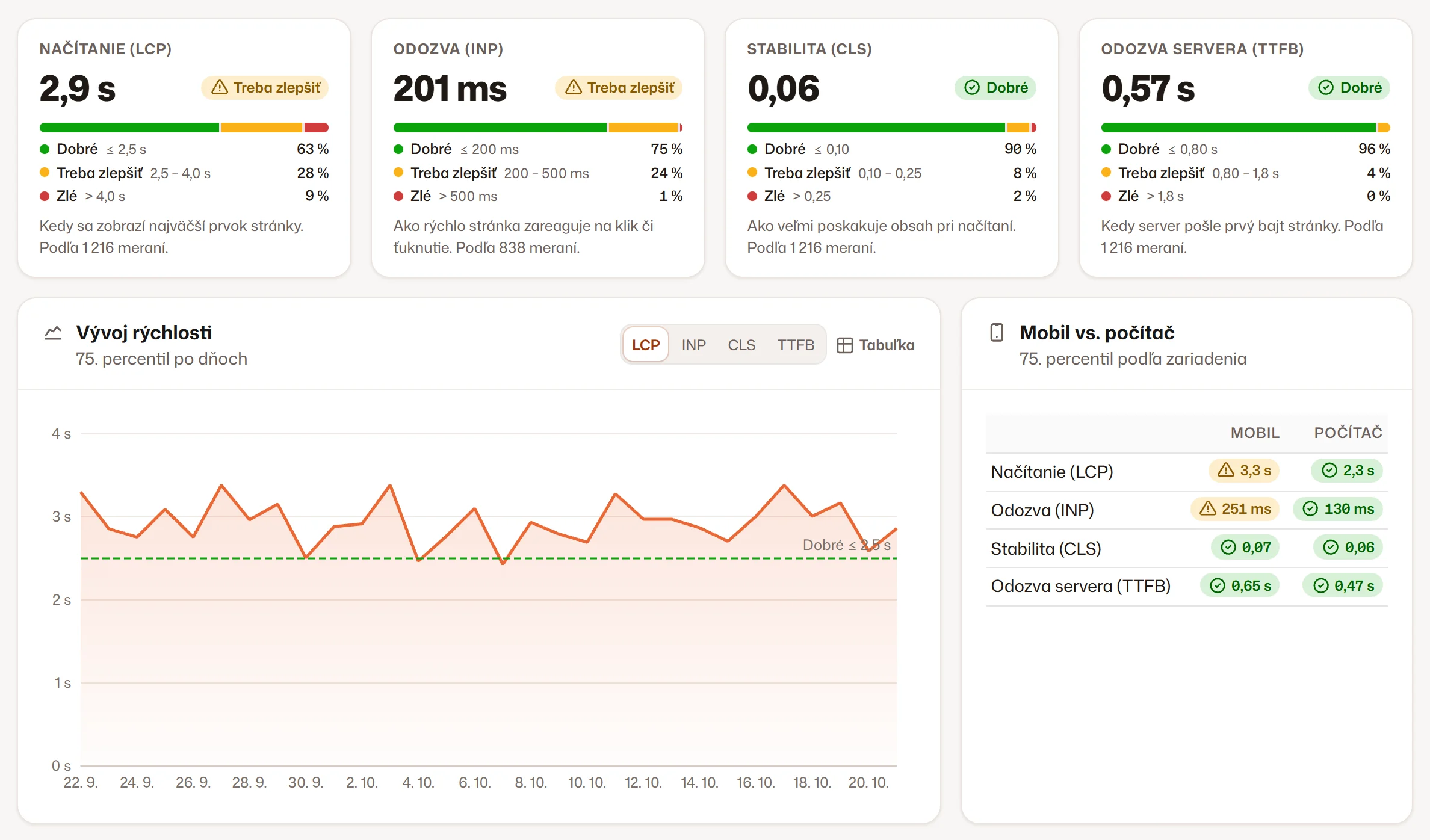The image size is (1430, 840).
Task: Click the desktop CLS 0,06 badge
Action: click(1348, 547)
